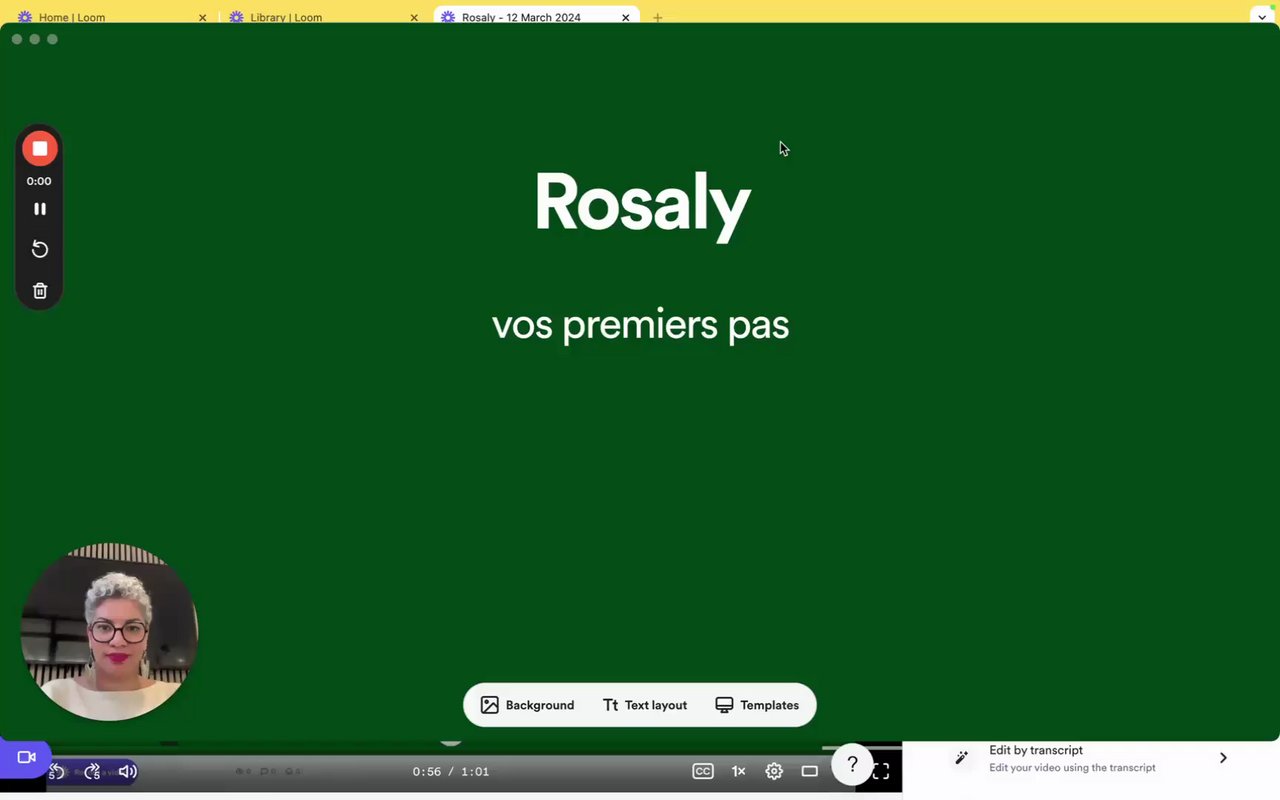Click the webcam bubble

[110, 632]
